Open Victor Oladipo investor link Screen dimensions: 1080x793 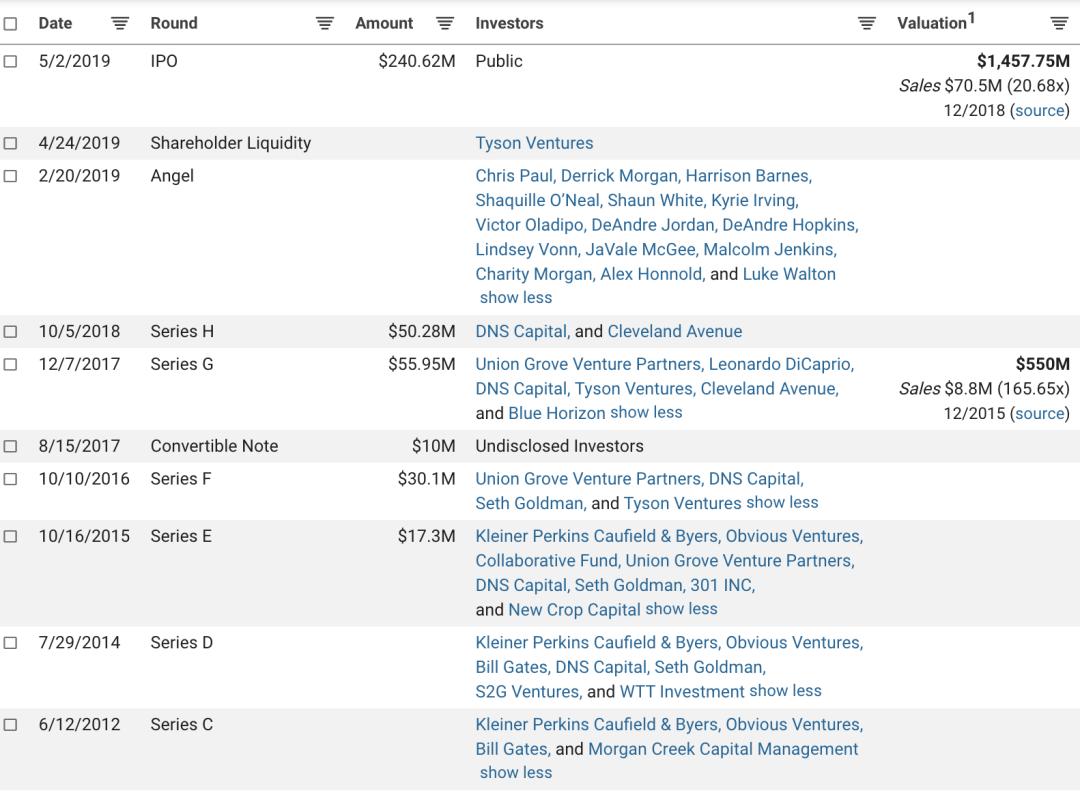530,225
